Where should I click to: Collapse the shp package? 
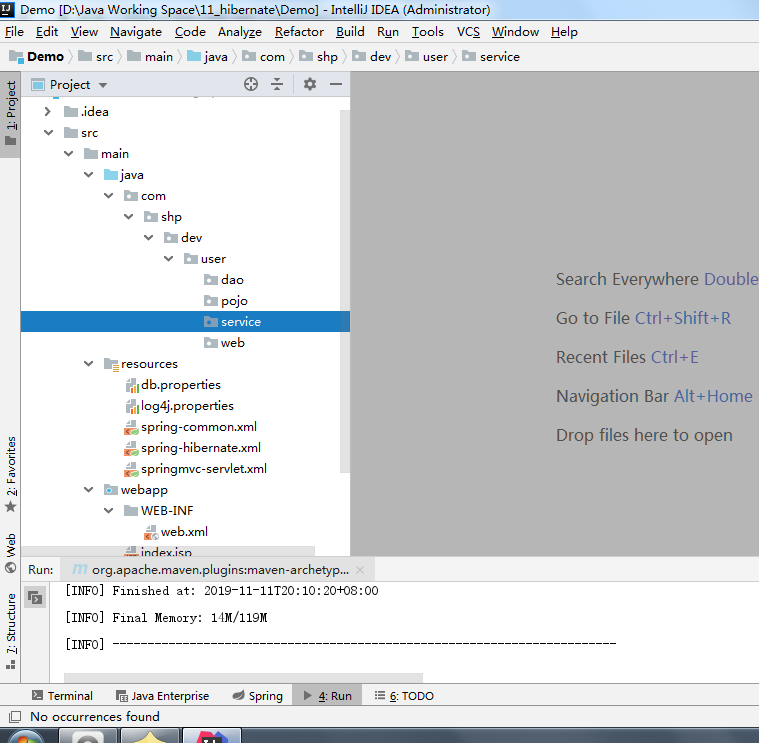pyautogui.click(x=128, y=217)
